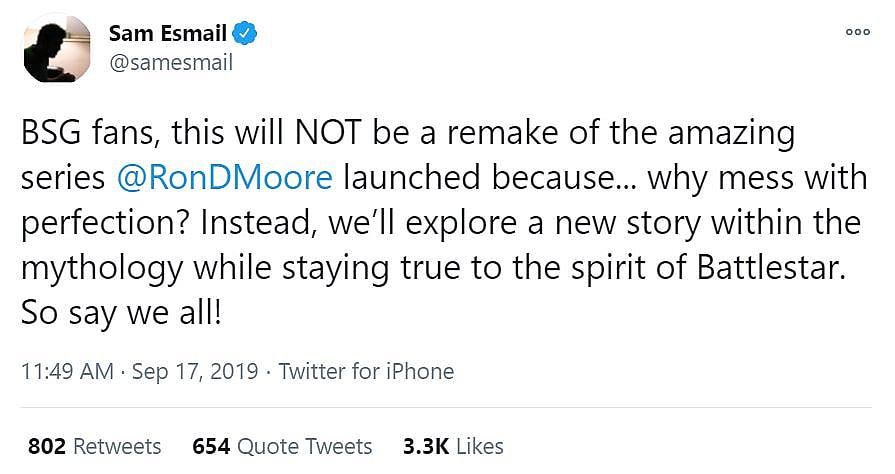Click the blue verified badge
The width and height of the screenshot is (895, 474).
click(x=247, y=34)
